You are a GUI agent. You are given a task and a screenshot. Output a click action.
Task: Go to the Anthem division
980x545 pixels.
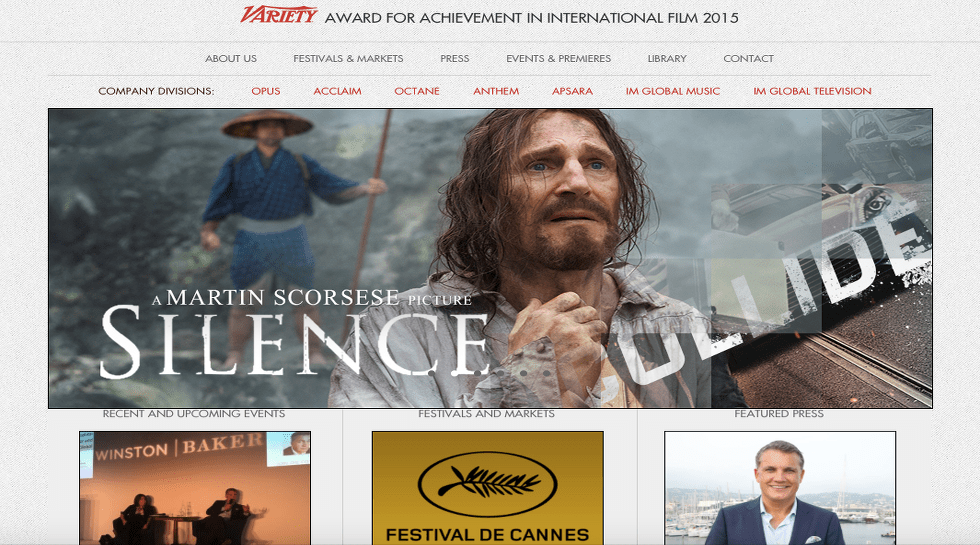pyautogui.click(x=496, y=91)
